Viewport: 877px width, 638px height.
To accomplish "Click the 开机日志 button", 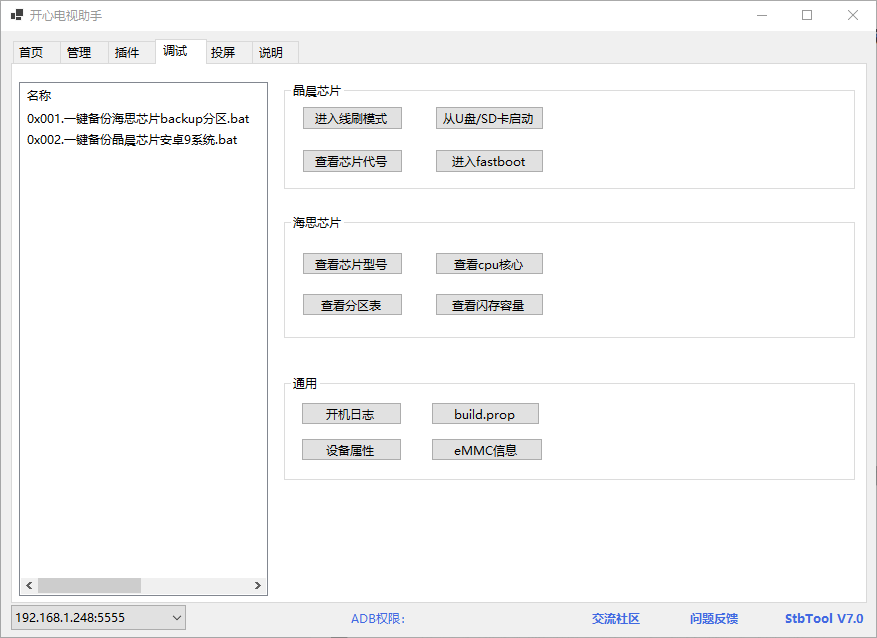I will [351, 414].
